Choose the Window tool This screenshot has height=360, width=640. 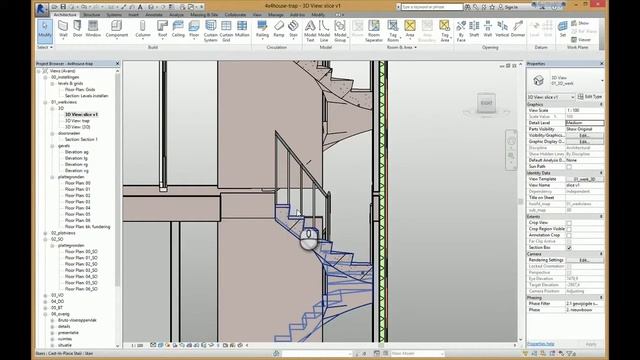[93, 29]
